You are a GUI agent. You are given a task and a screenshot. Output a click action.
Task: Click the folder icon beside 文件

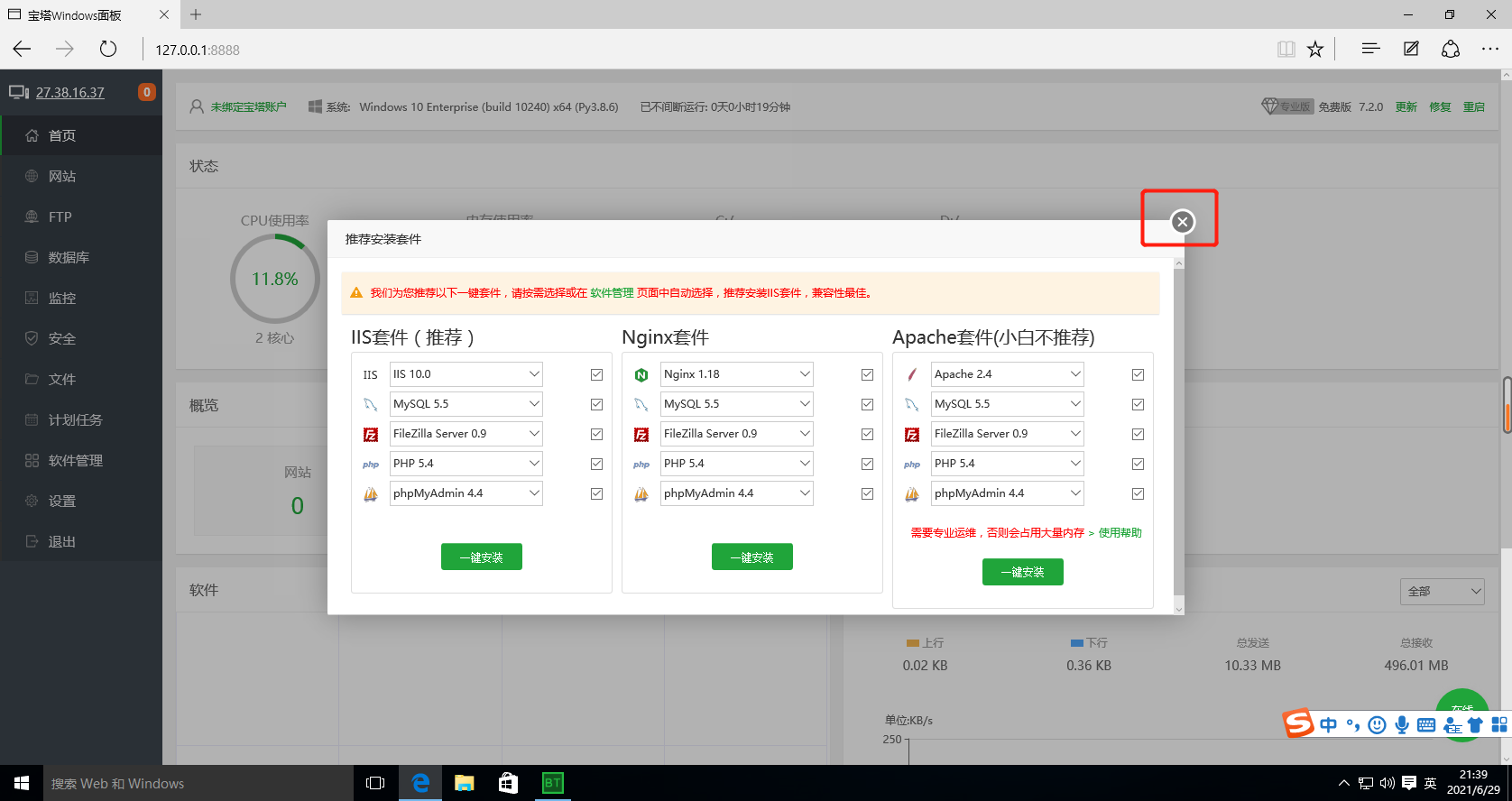point(32,379)
